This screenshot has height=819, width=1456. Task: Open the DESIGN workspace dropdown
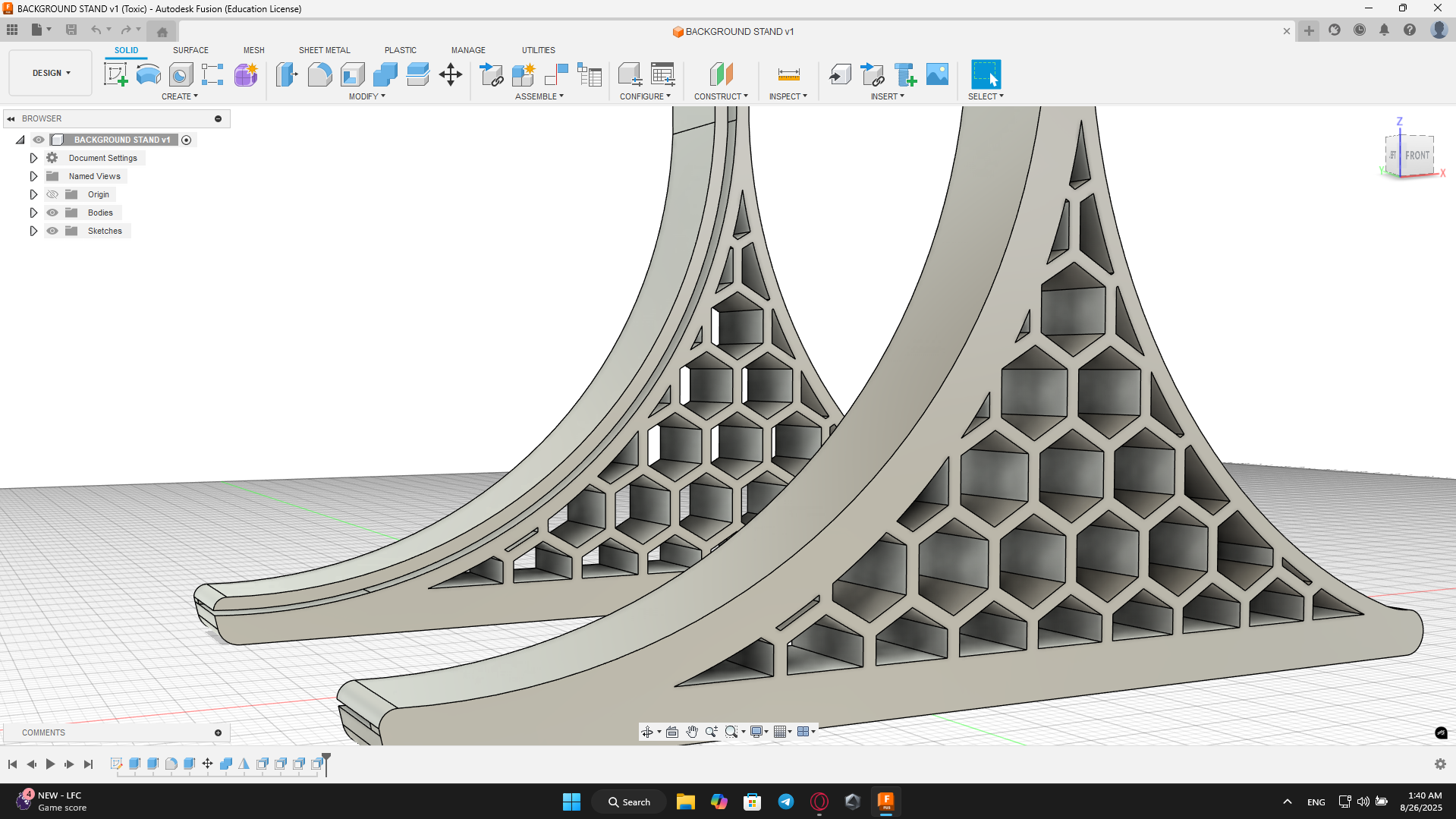pyautogui.click(x=51, y=73)
